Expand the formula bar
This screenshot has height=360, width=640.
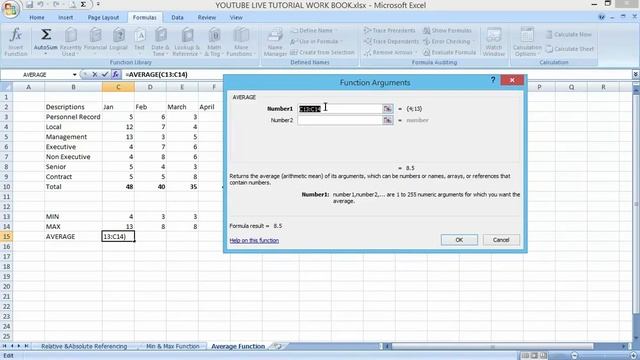click(636, 74)
